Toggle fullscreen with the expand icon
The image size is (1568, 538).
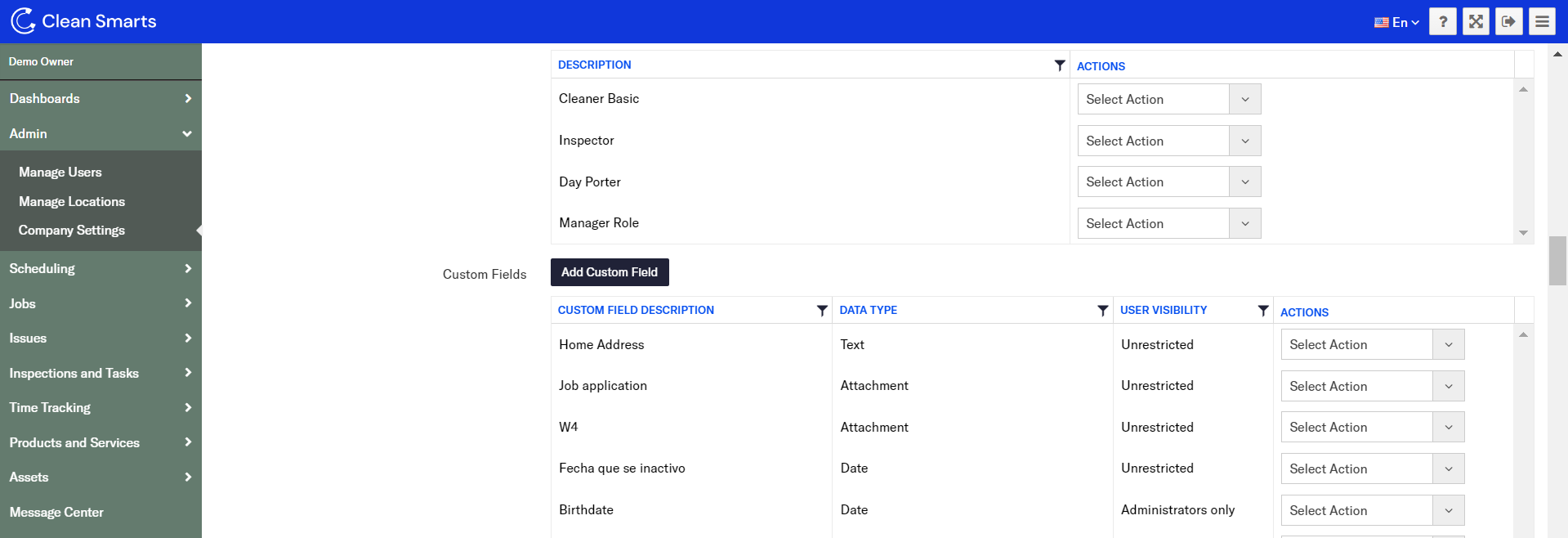point(1476,22)
